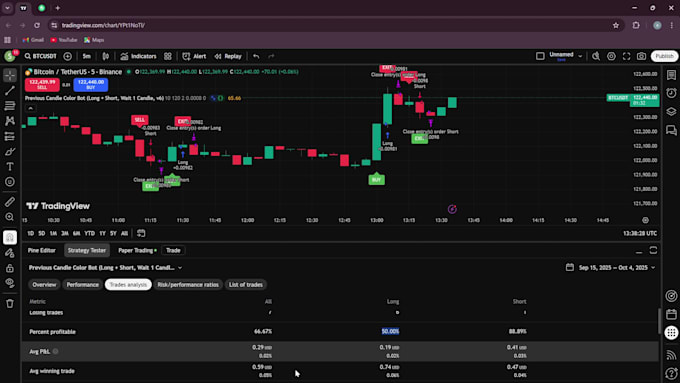Create a new Alert

coord(194,56)
